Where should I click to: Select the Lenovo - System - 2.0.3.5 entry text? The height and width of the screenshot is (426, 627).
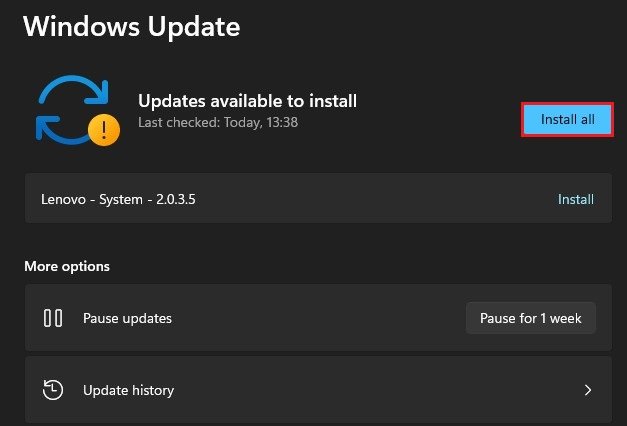click(x=118, y=199)
